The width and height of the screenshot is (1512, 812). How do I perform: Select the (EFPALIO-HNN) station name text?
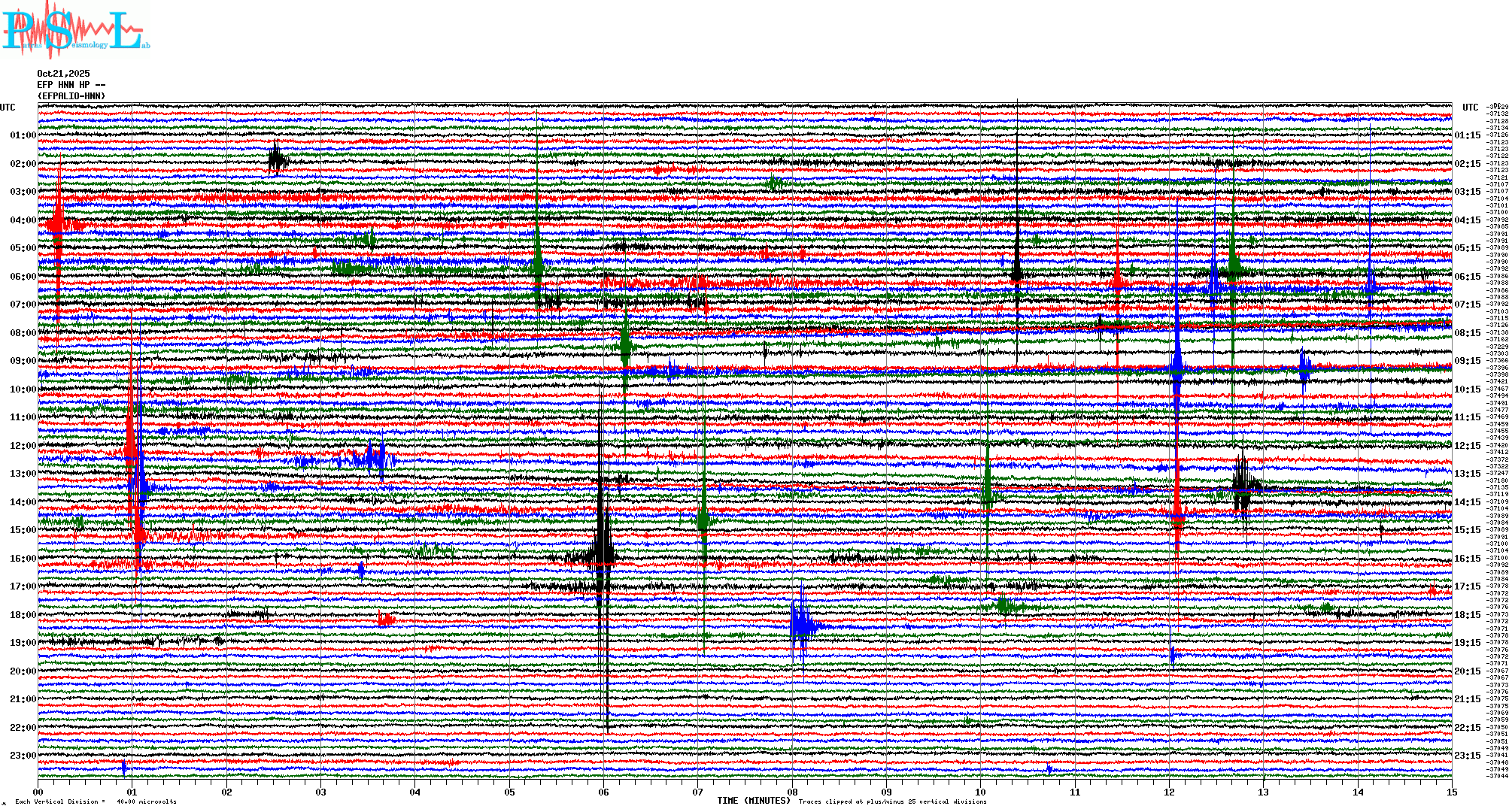click(x=71, y=96)
